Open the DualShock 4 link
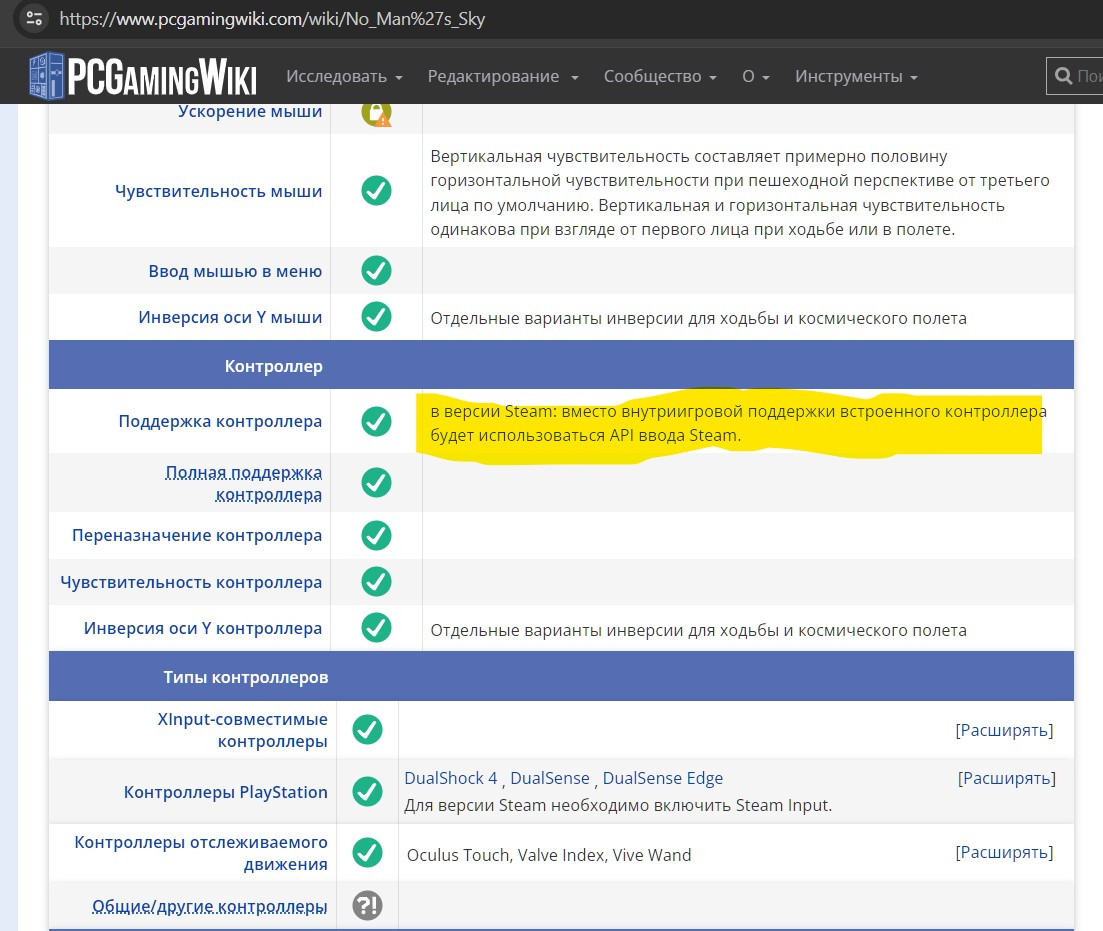Image resolution: width=1103 pixels, height=931 pixels. [x=450, y=778]
